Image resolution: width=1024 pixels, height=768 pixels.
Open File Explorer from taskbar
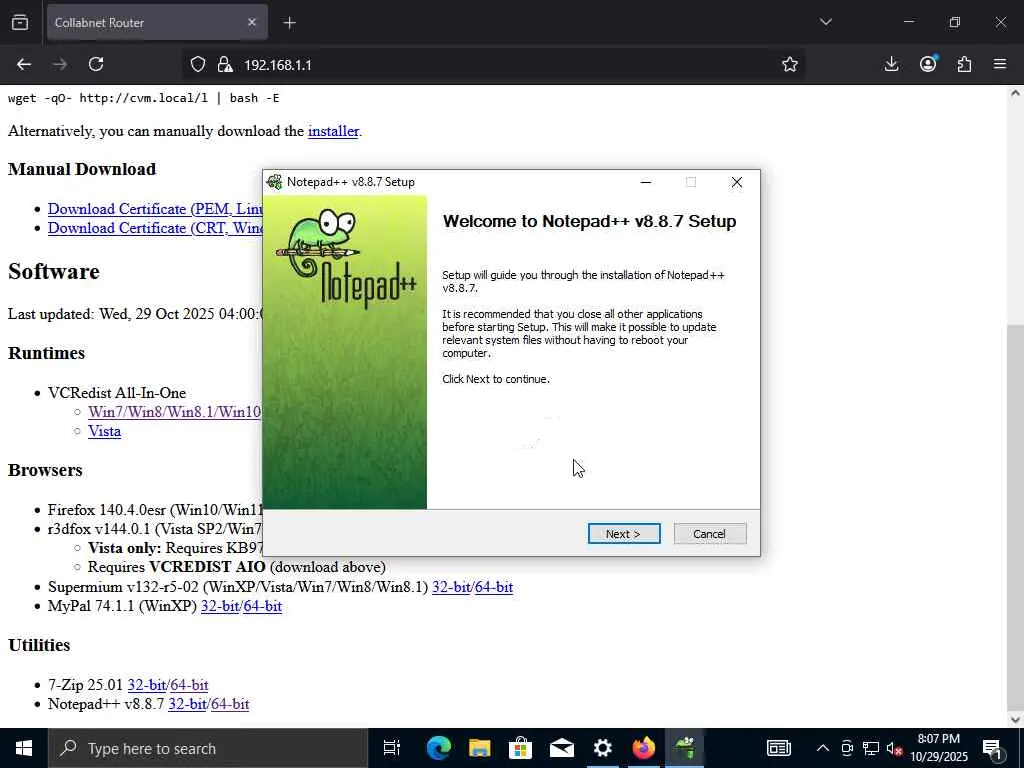pos(480,748)
